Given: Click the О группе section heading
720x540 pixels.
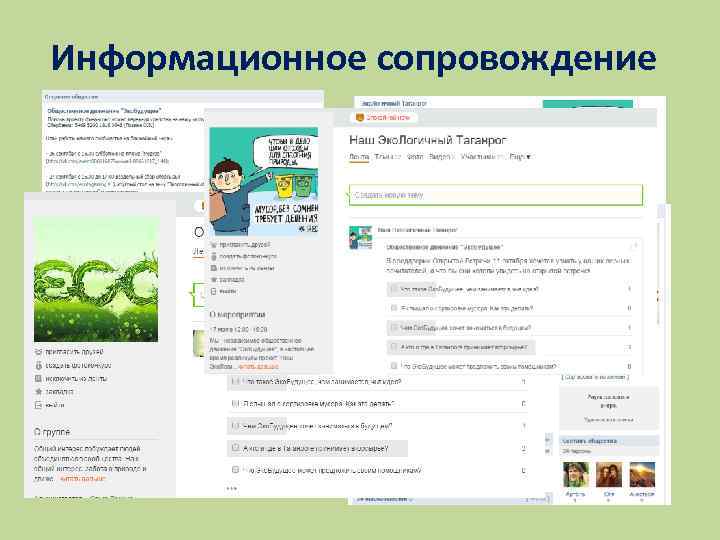Looking at the screenshot, I should (x=52, y=432).
